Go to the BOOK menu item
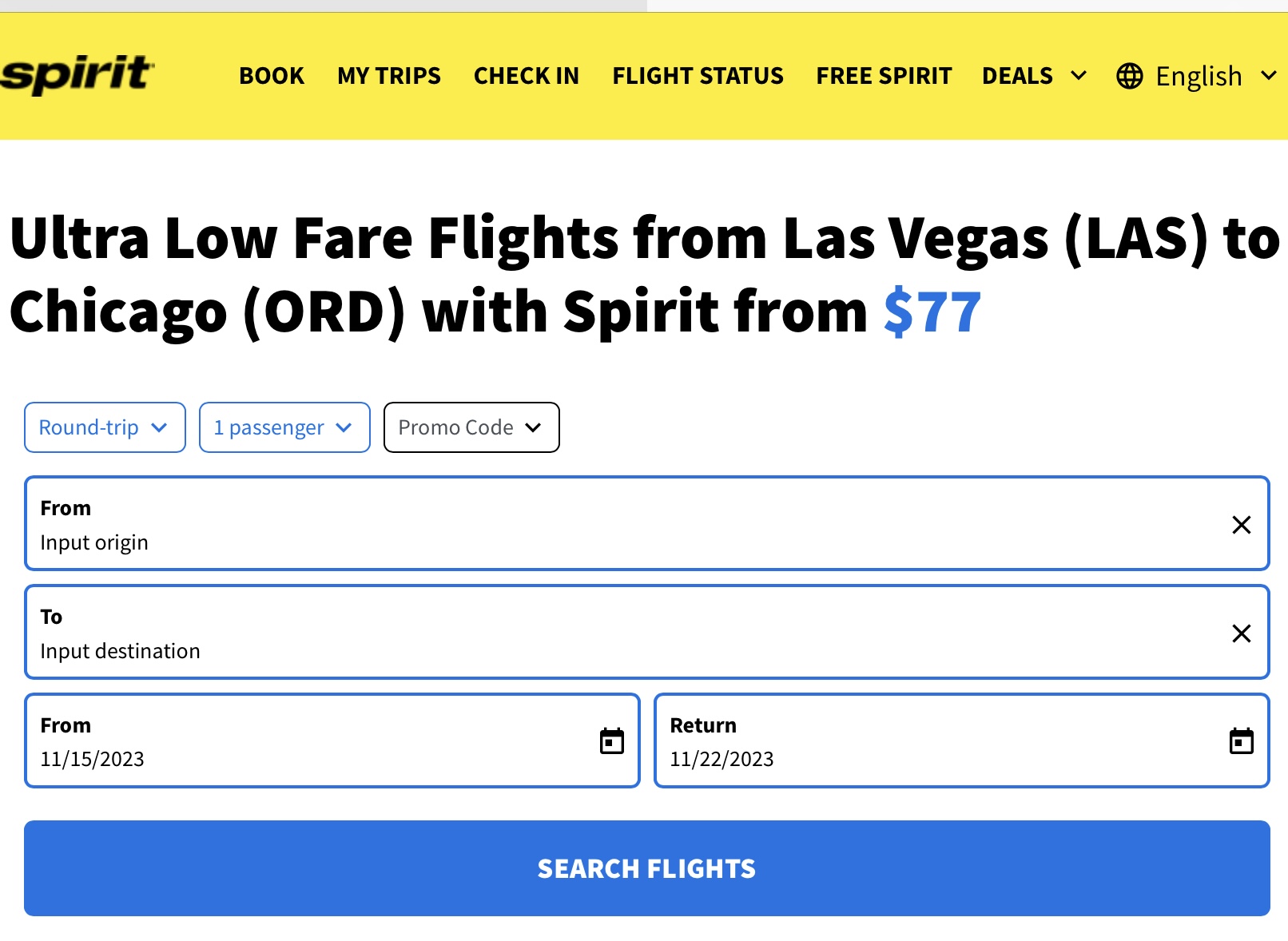This screenshot has width=1288, height=941. 272,76
